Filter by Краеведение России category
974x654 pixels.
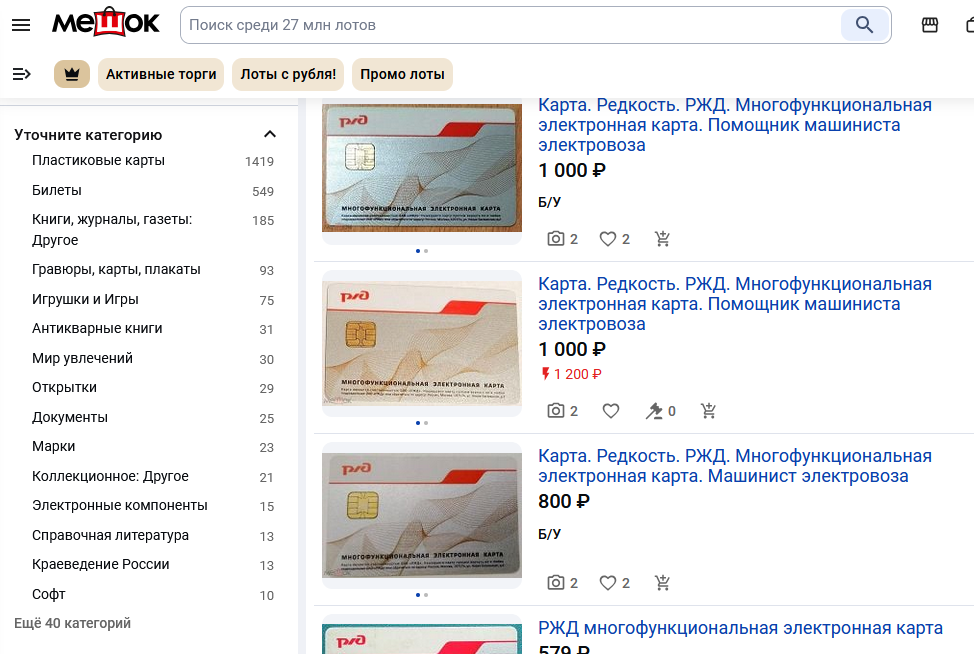(x=101, y=565)
